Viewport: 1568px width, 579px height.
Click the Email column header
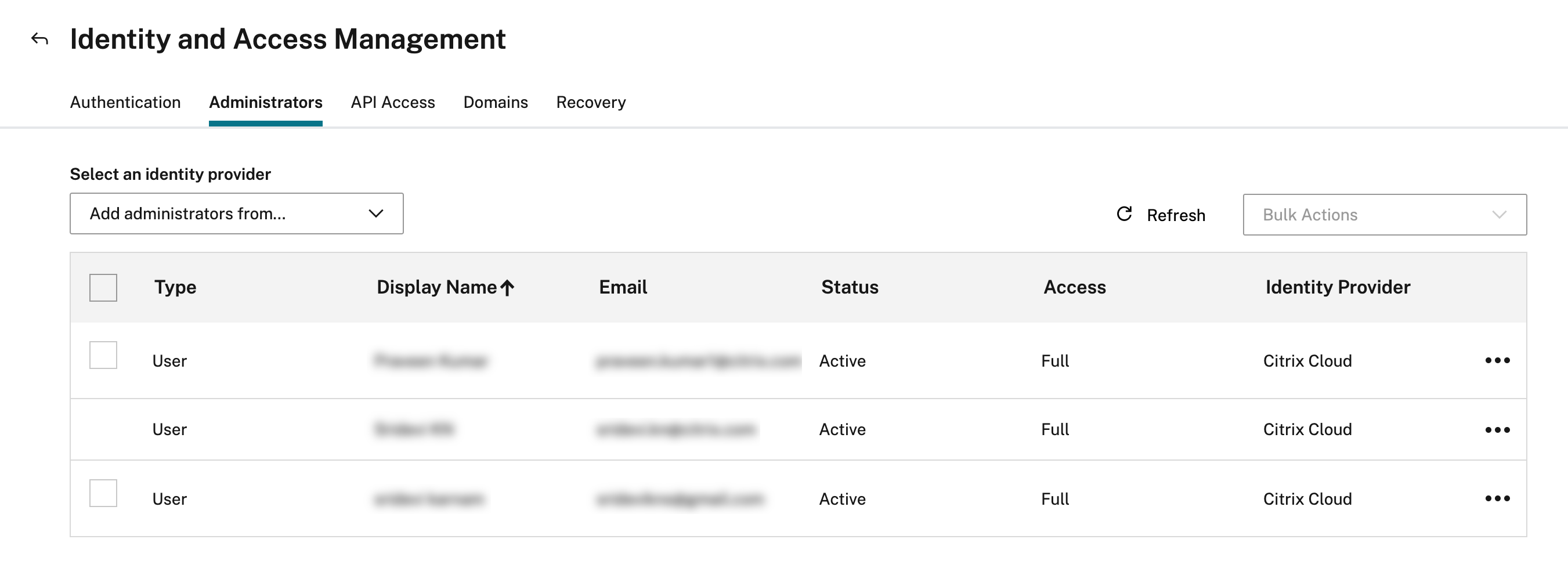tap(623, 287)
